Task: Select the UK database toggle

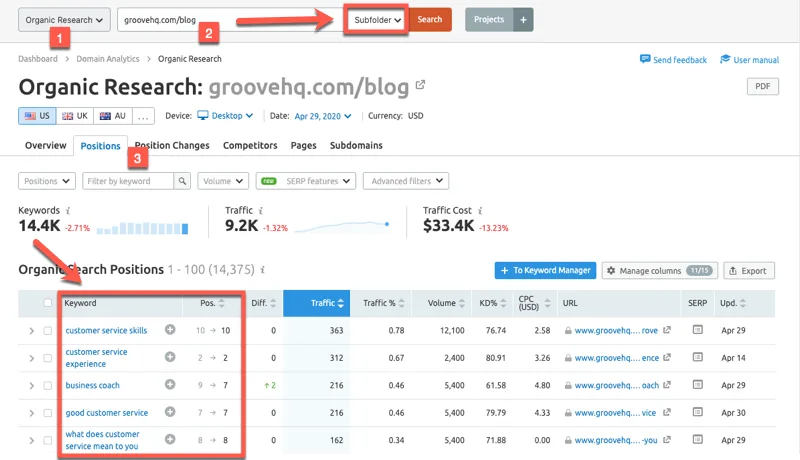Action: [75, 116]
